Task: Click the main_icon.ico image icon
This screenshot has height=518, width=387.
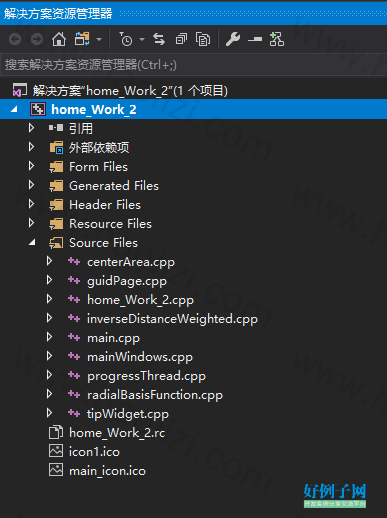Action: [x=56, y=470]
